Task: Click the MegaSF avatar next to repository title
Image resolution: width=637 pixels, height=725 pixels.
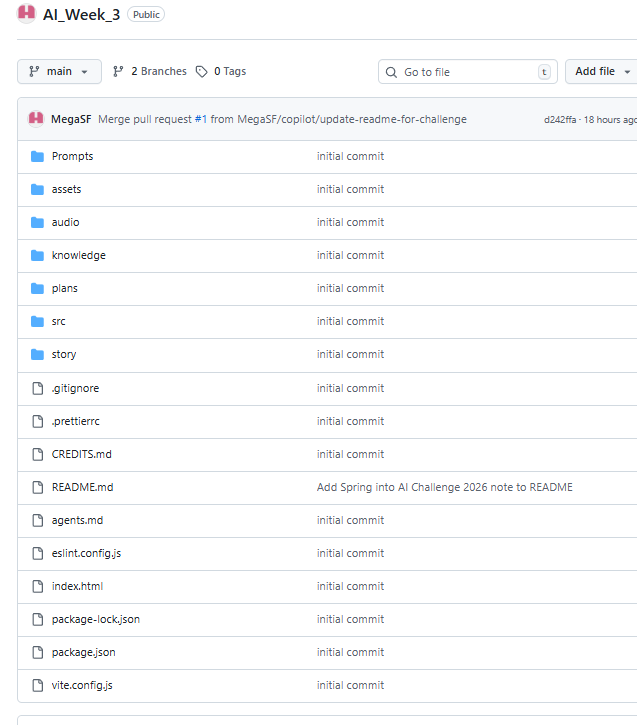Action: (26, 13)
